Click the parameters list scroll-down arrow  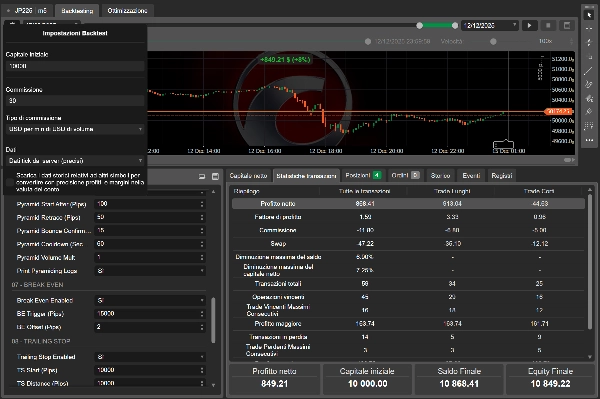point(213,385)
